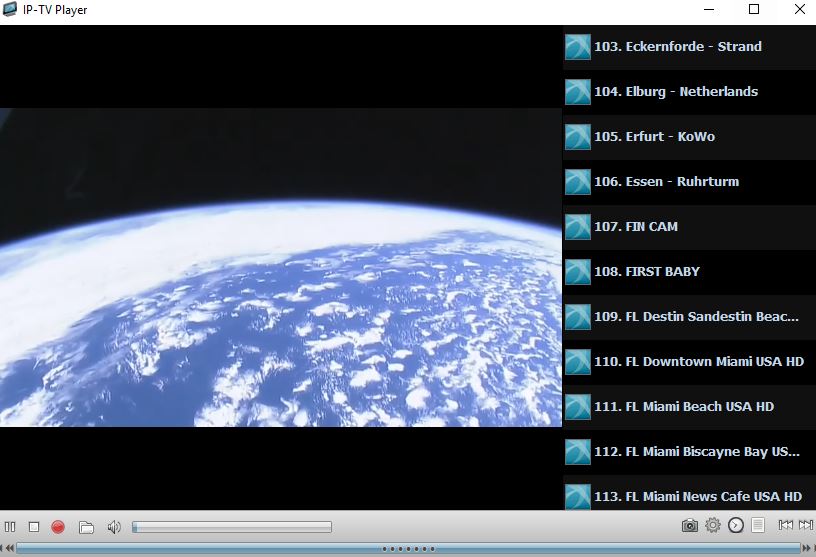Start recording with the red button
Viewport: 816px width, 557px height.
pyautogui.click(x=58, y=527)
